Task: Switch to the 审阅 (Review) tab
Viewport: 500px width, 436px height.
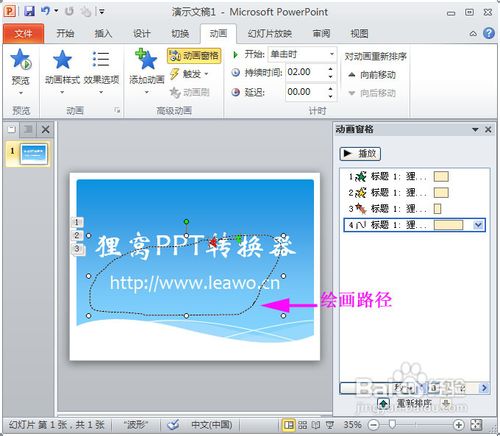Action: (x=321, y=33)
